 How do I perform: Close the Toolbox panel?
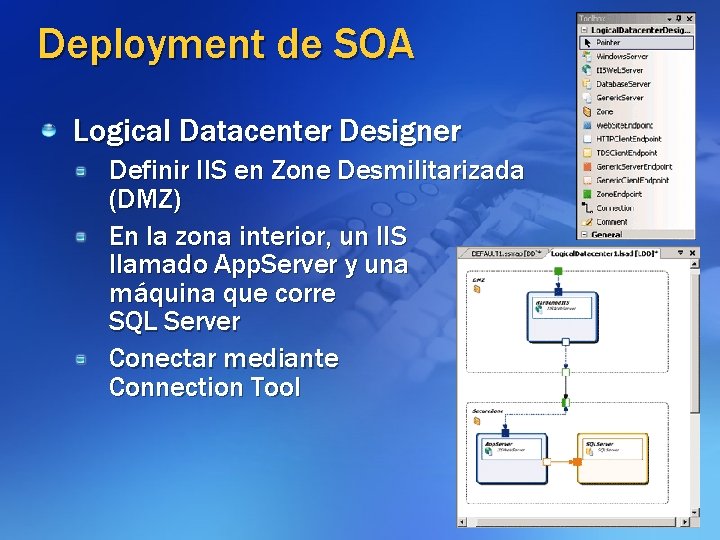pyautogui.click(x=689, y=18)
